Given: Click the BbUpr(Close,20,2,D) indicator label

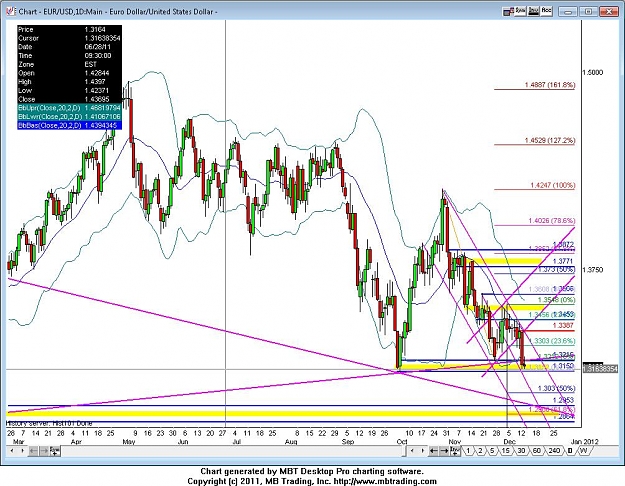Looking at the screenshot, I should [50, 108].
